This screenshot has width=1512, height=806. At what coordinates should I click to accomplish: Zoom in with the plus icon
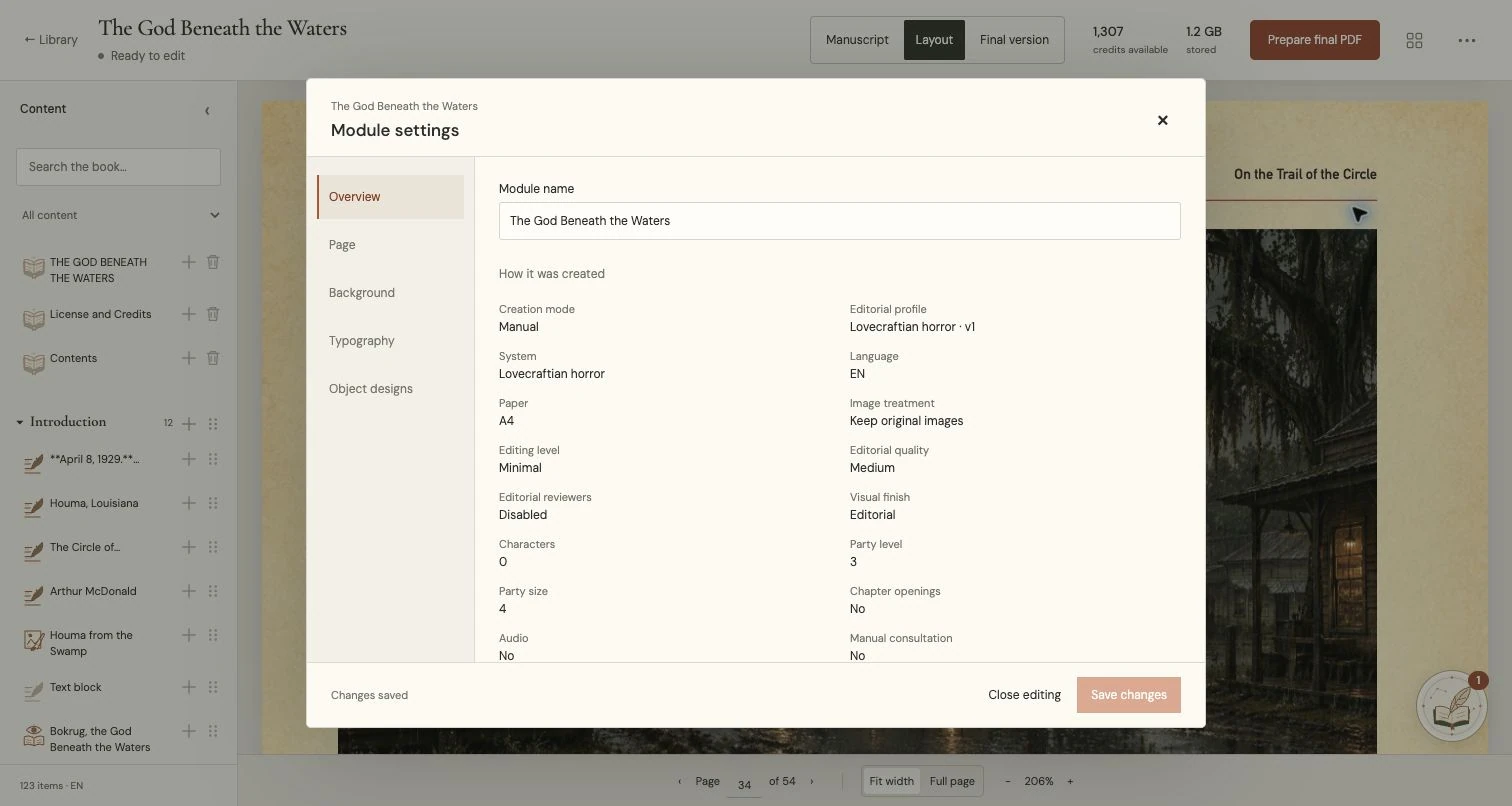point(1070,782)
